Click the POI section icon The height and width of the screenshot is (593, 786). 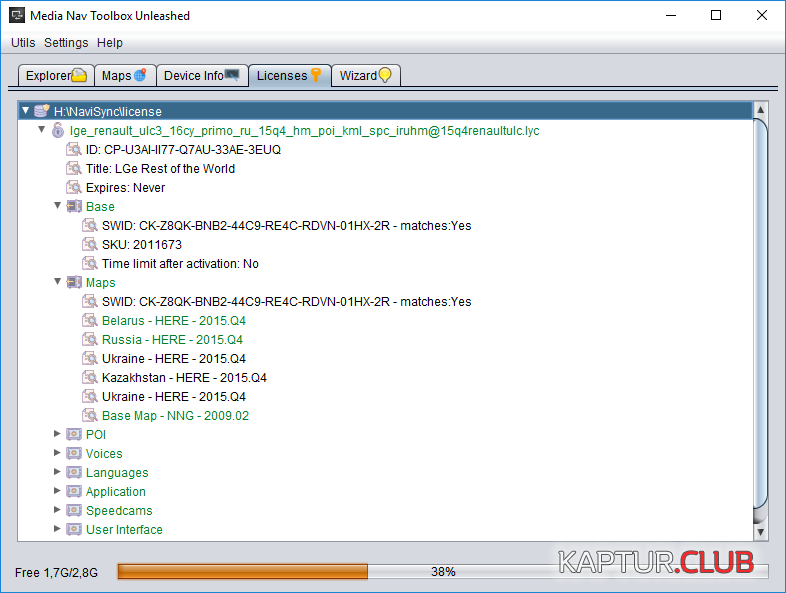[74, 434]
